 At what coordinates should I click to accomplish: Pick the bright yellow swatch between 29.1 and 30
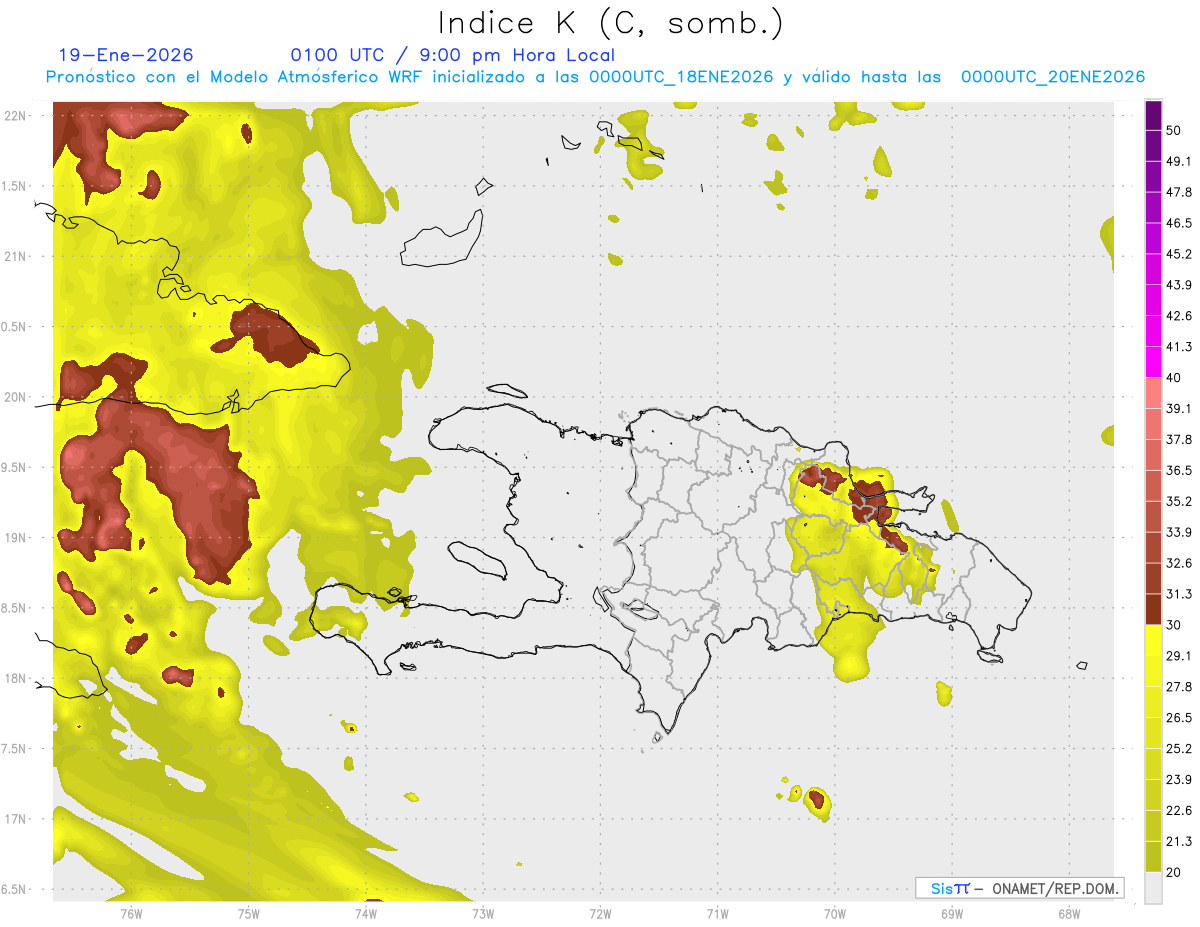1153,640
